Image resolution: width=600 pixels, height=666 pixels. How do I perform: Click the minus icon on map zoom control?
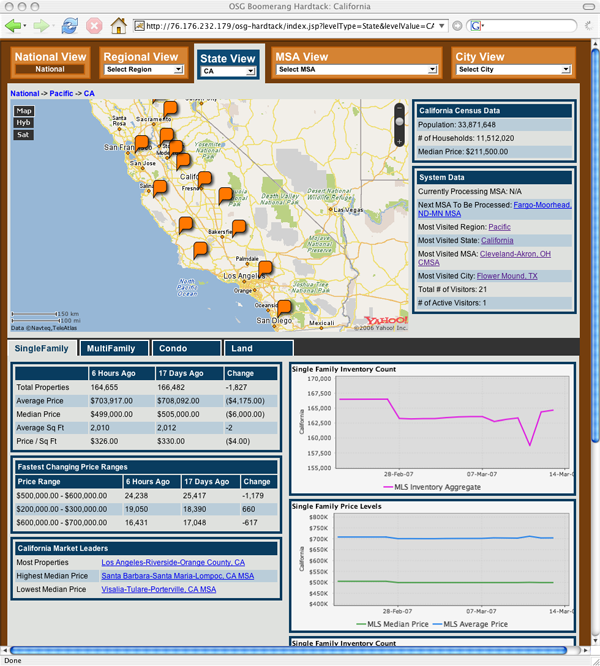(x=399, y=108)
